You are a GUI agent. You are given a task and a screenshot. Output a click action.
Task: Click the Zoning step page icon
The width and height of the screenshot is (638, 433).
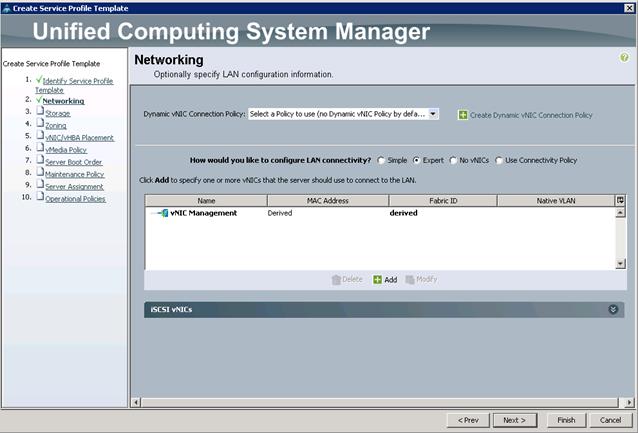click(40, 123)
